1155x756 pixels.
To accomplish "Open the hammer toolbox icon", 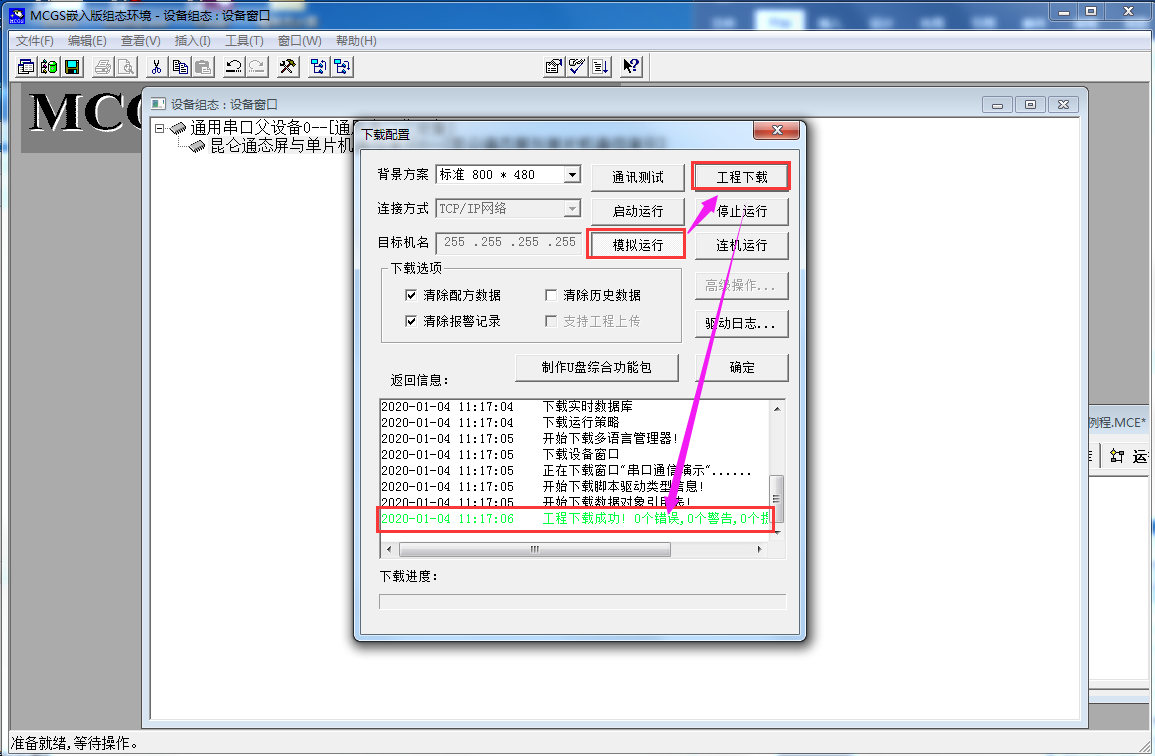I will point(287,67).
